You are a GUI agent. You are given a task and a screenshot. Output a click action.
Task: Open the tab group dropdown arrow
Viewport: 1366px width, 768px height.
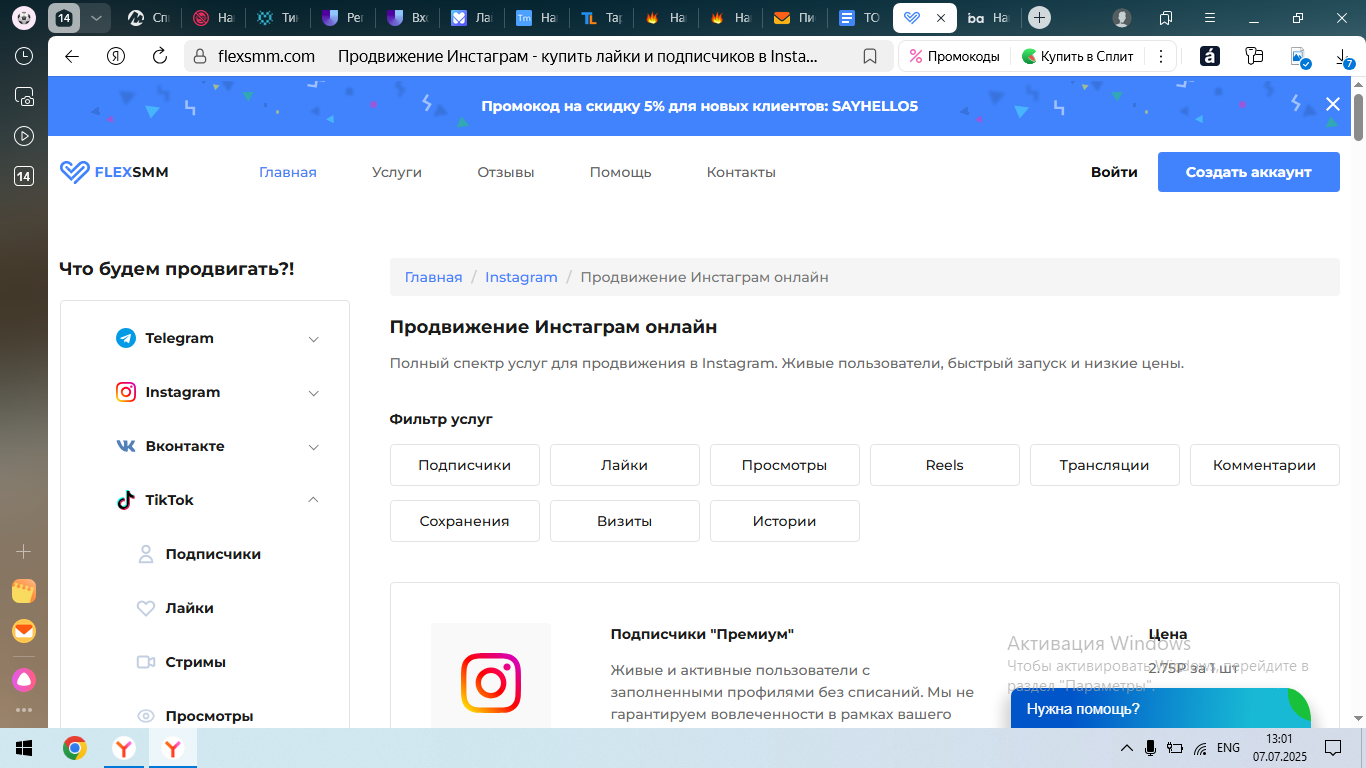96,18
